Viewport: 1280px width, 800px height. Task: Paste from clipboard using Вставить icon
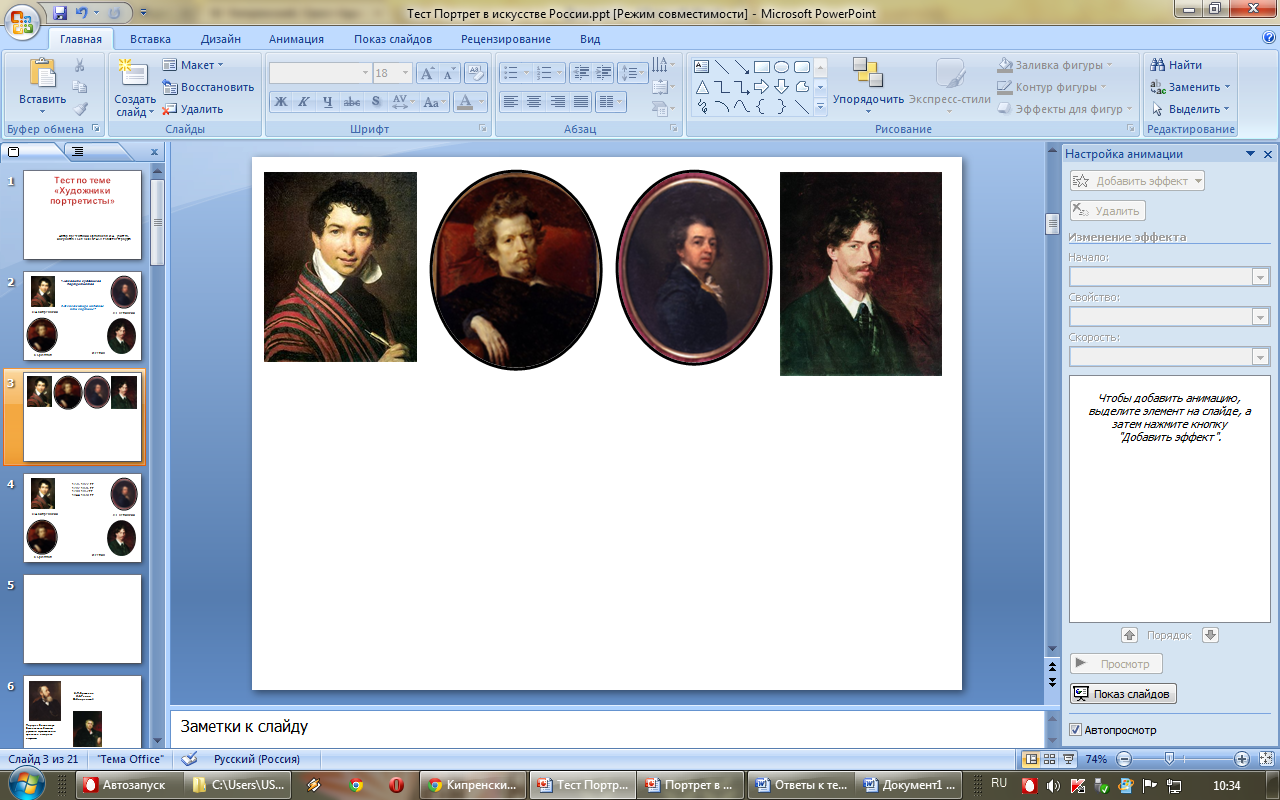coord(42,74)
